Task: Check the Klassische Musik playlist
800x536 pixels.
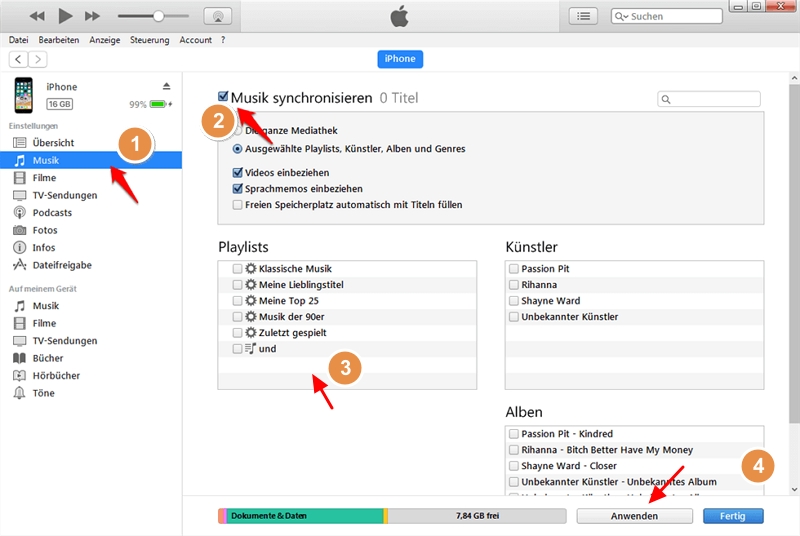Action: coord(237,269)
